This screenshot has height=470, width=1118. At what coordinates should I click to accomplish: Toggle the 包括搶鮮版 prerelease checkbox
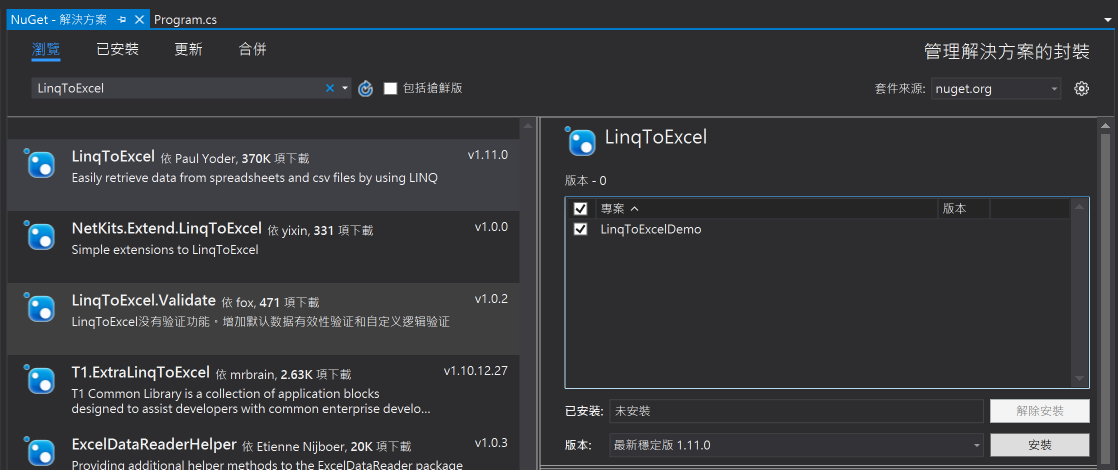pyautogui.click(x=390, y=88)
